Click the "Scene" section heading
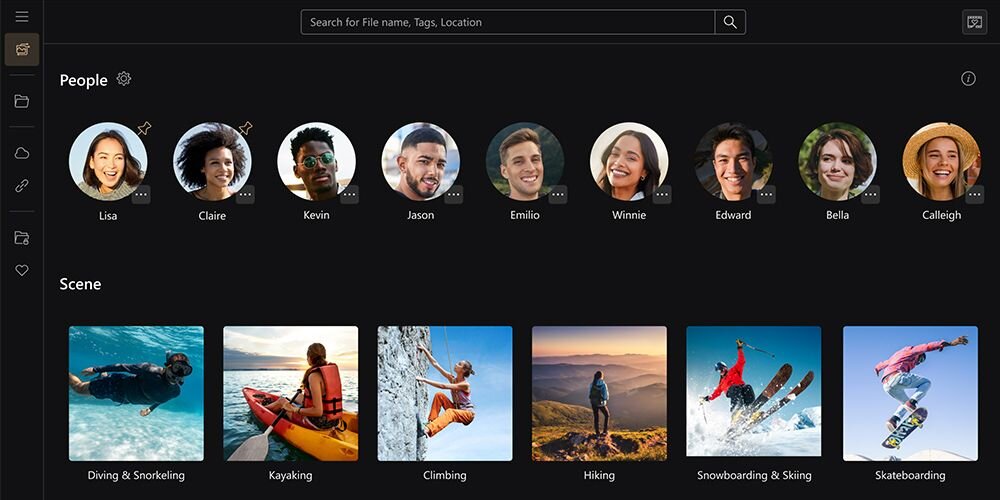Viewport: 1000px width, 500px height. pos(80,284)
